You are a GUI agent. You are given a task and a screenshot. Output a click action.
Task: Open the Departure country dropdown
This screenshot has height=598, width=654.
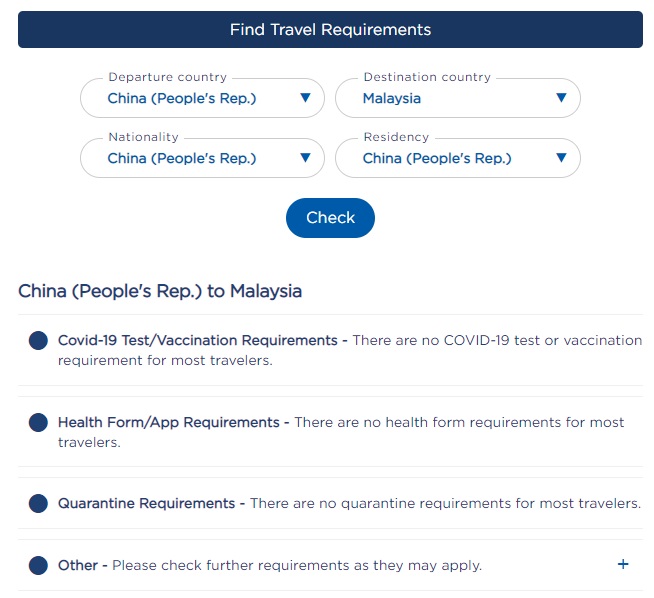(x=190, y=98)
